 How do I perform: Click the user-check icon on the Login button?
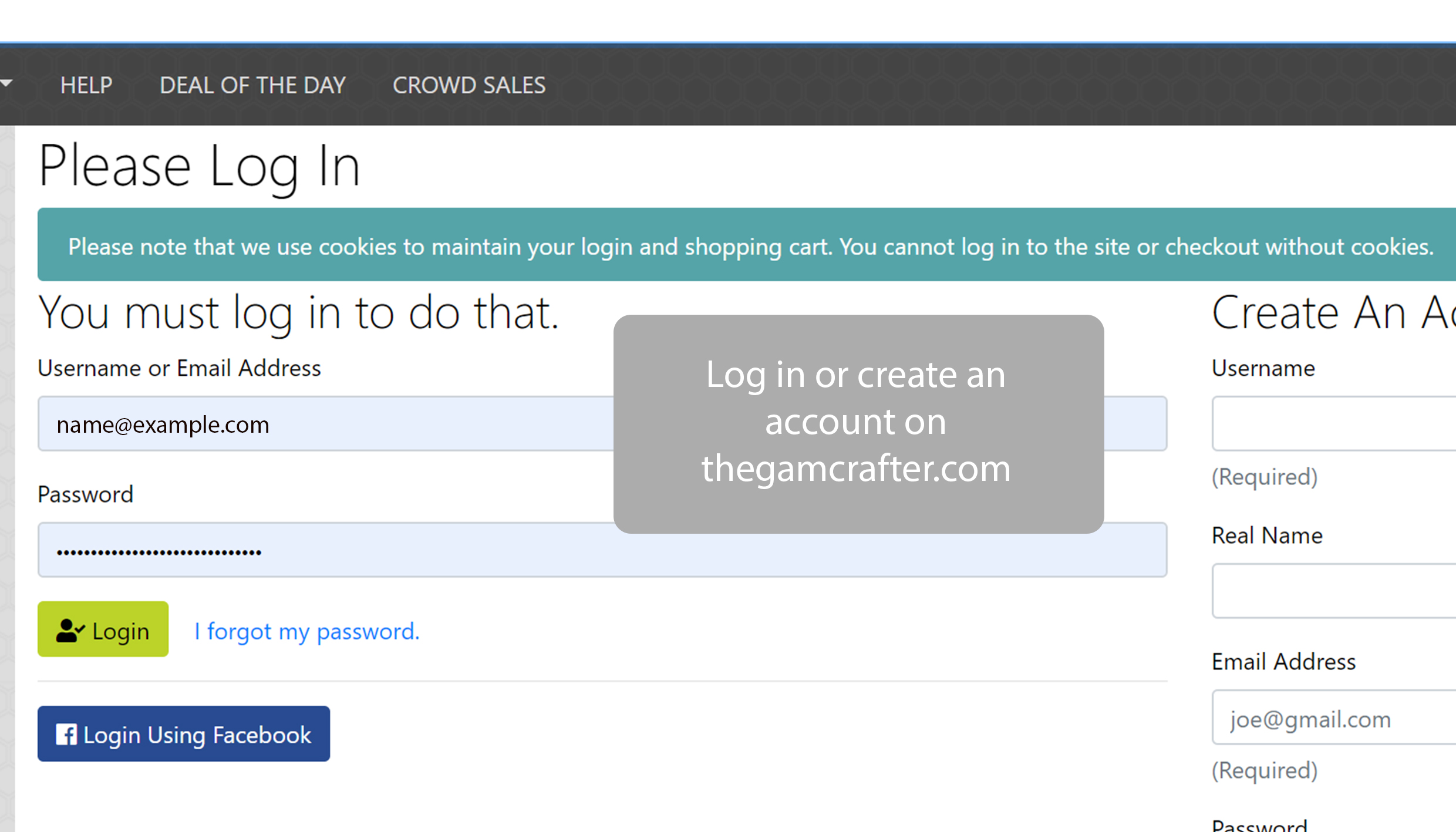pyautogui.click(x=70, y=631)
